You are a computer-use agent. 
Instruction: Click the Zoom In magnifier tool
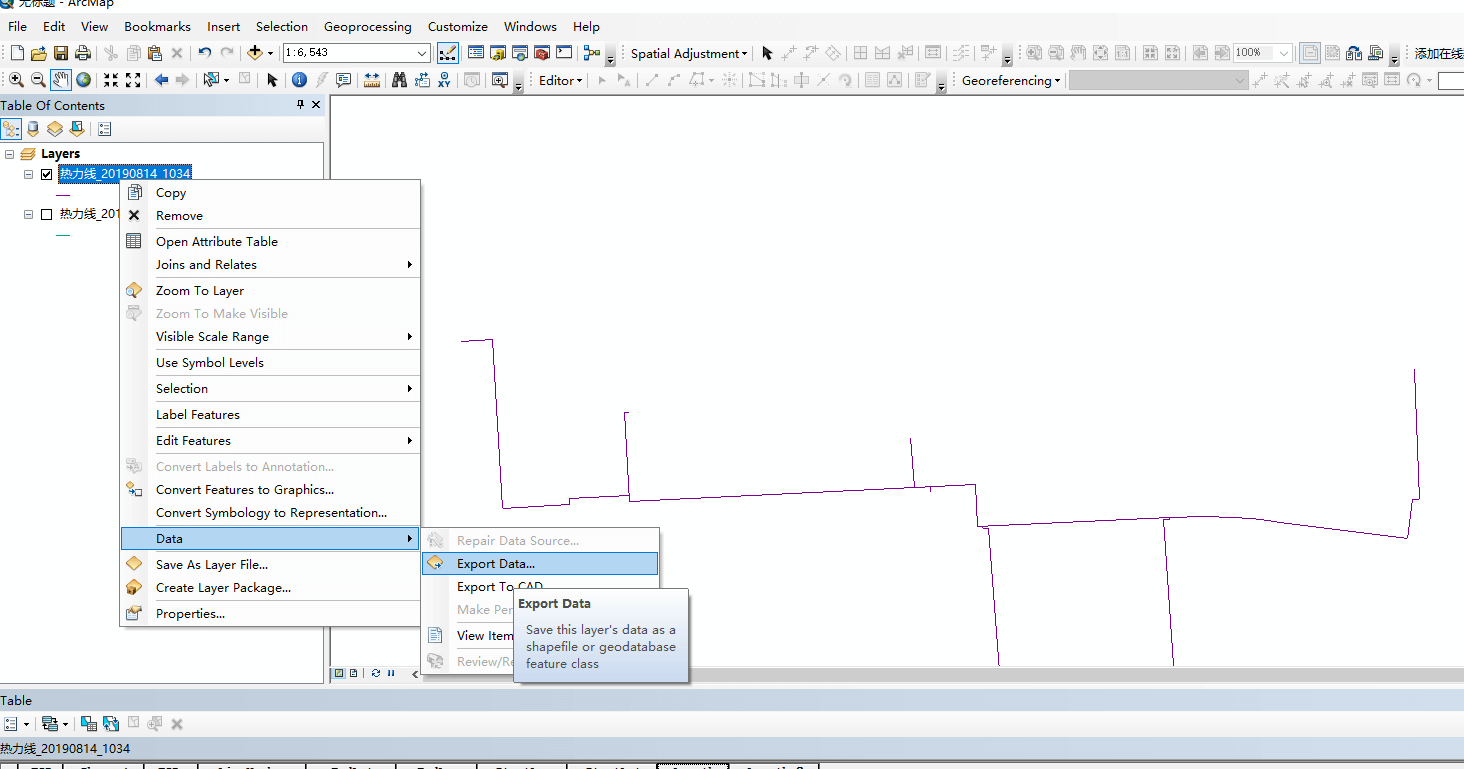[16, 80]
